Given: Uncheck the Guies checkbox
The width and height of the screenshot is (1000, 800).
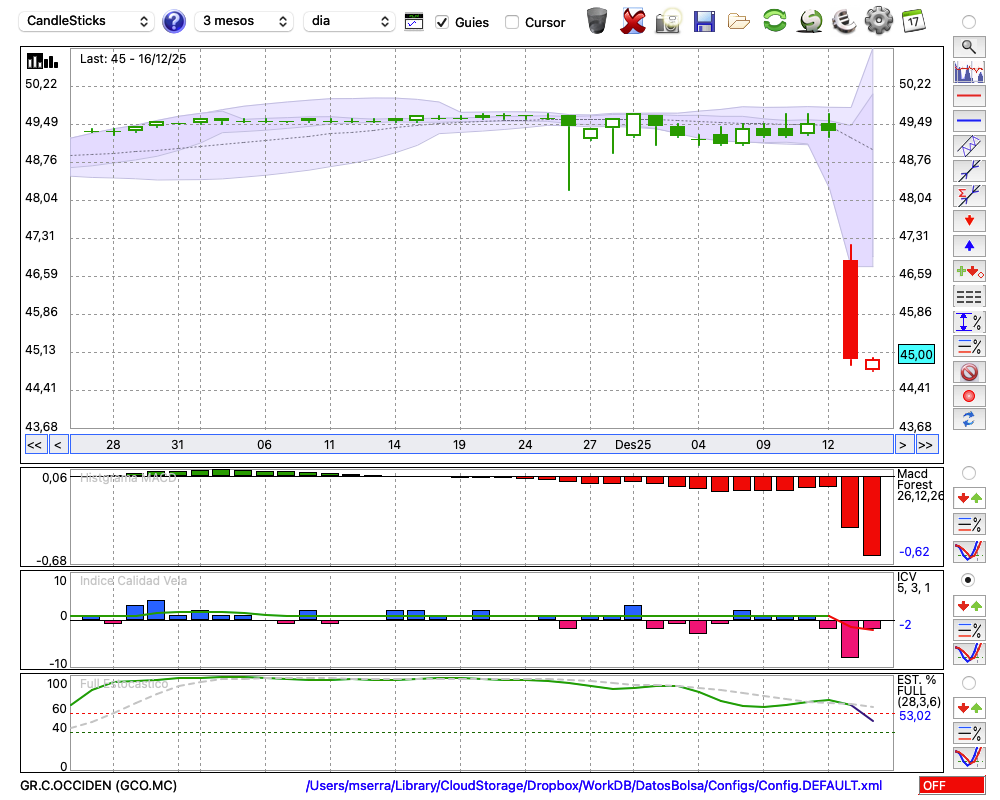Looking at the screenshot, I should [x=442, y=22].
